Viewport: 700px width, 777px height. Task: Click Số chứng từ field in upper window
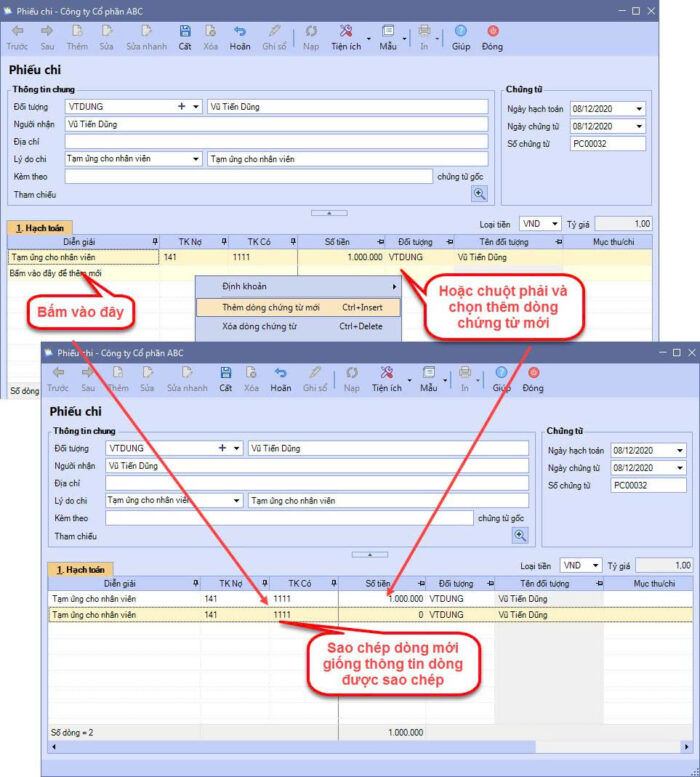coord(608,144)
